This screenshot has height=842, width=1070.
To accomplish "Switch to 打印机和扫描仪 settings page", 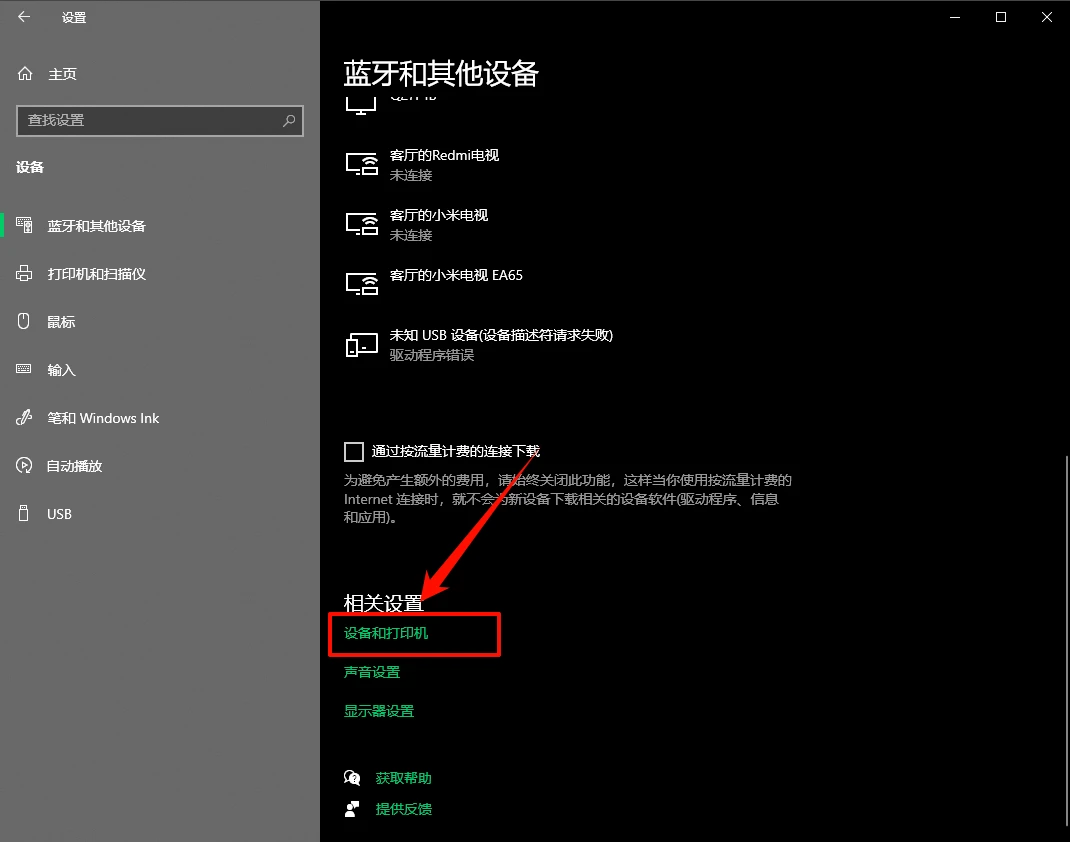I will tap(96, 274).
